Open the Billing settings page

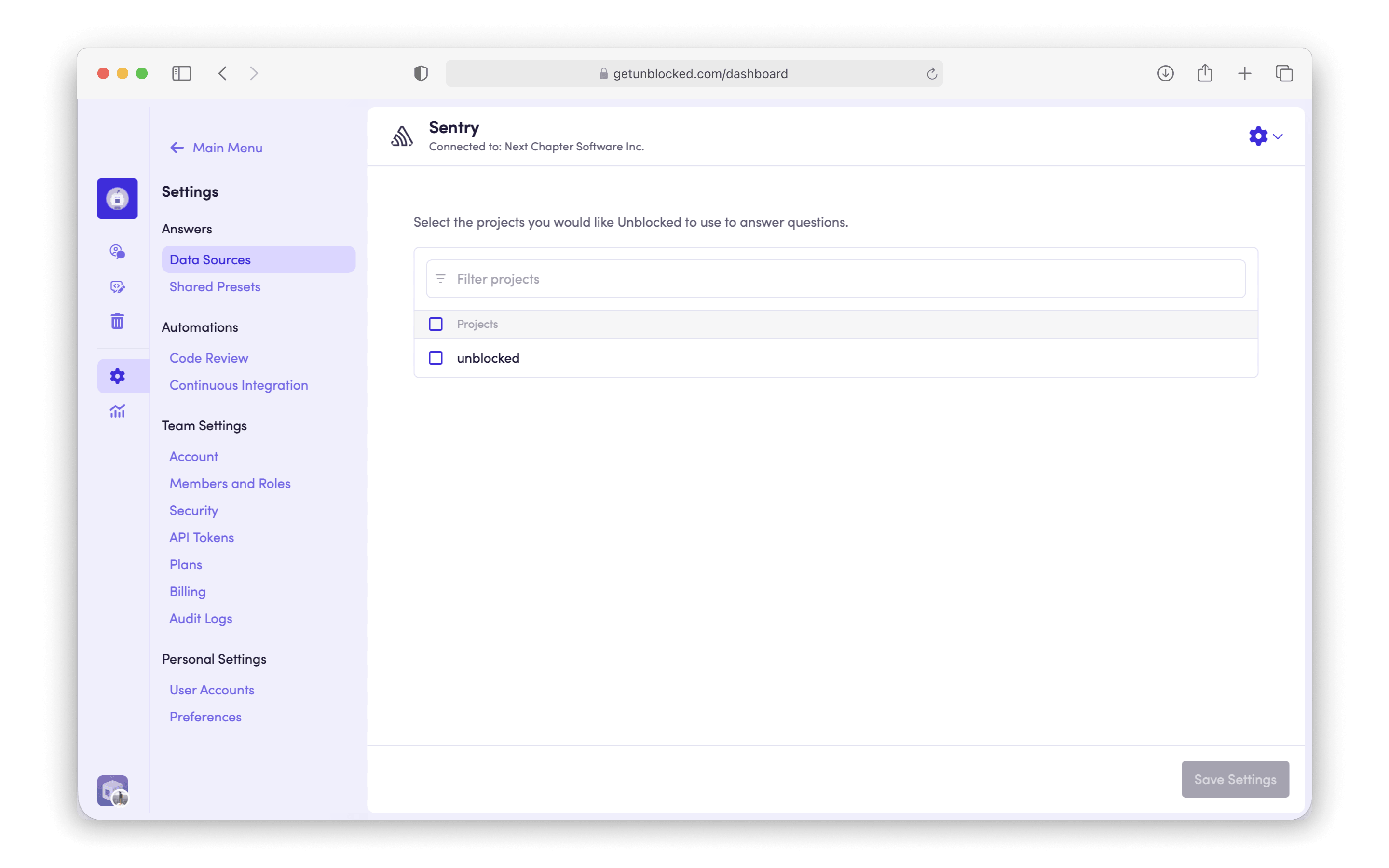[x=187, y=591]
